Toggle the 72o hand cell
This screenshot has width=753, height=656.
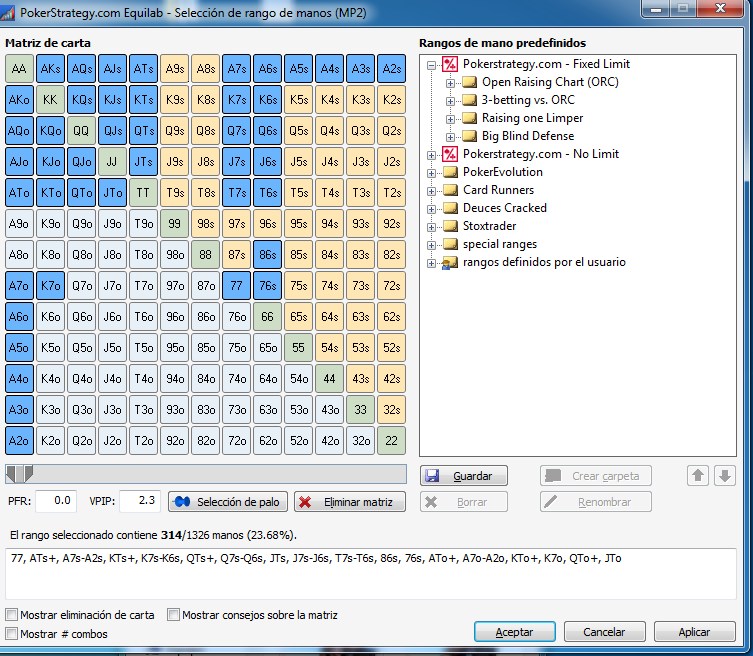tap(236, 441)
